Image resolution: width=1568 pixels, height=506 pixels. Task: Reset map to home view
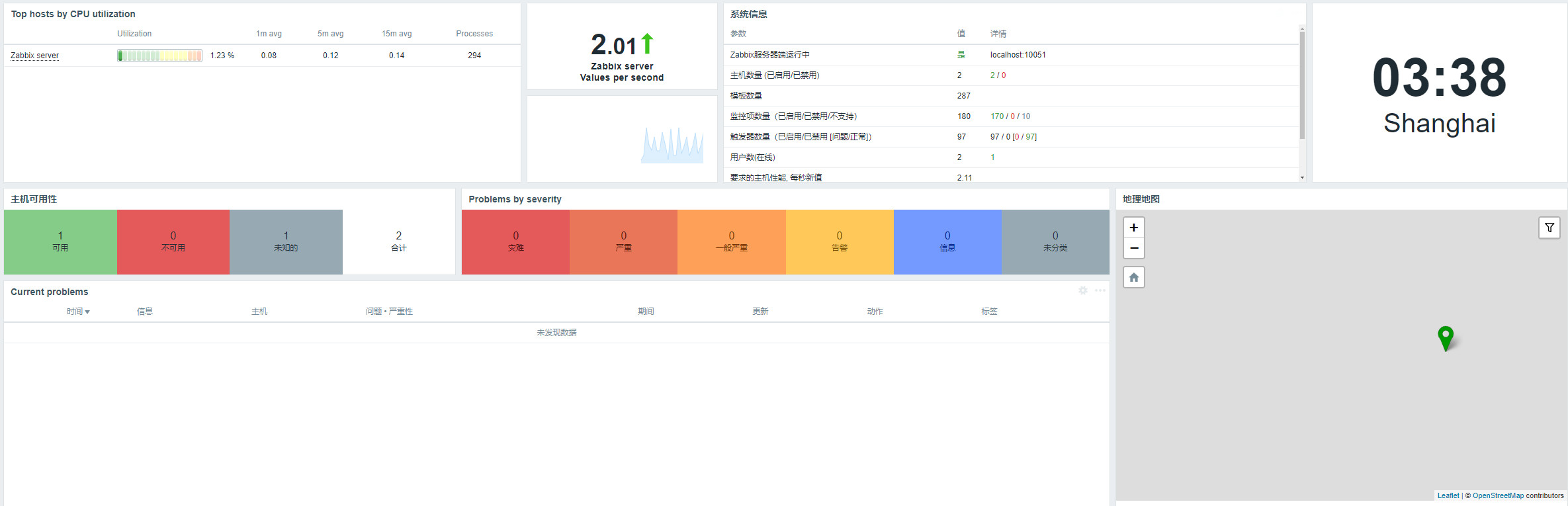[x=1134, y=277]
